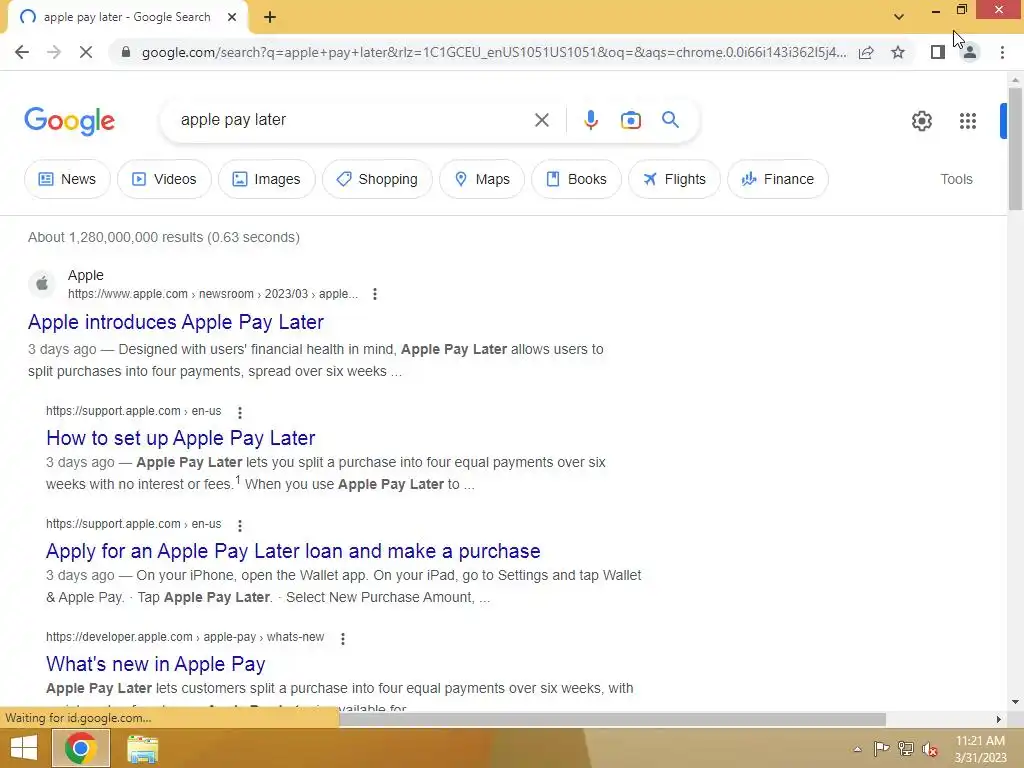
Task: Open Chrome three-dot menu
Action: (1002, 52)
